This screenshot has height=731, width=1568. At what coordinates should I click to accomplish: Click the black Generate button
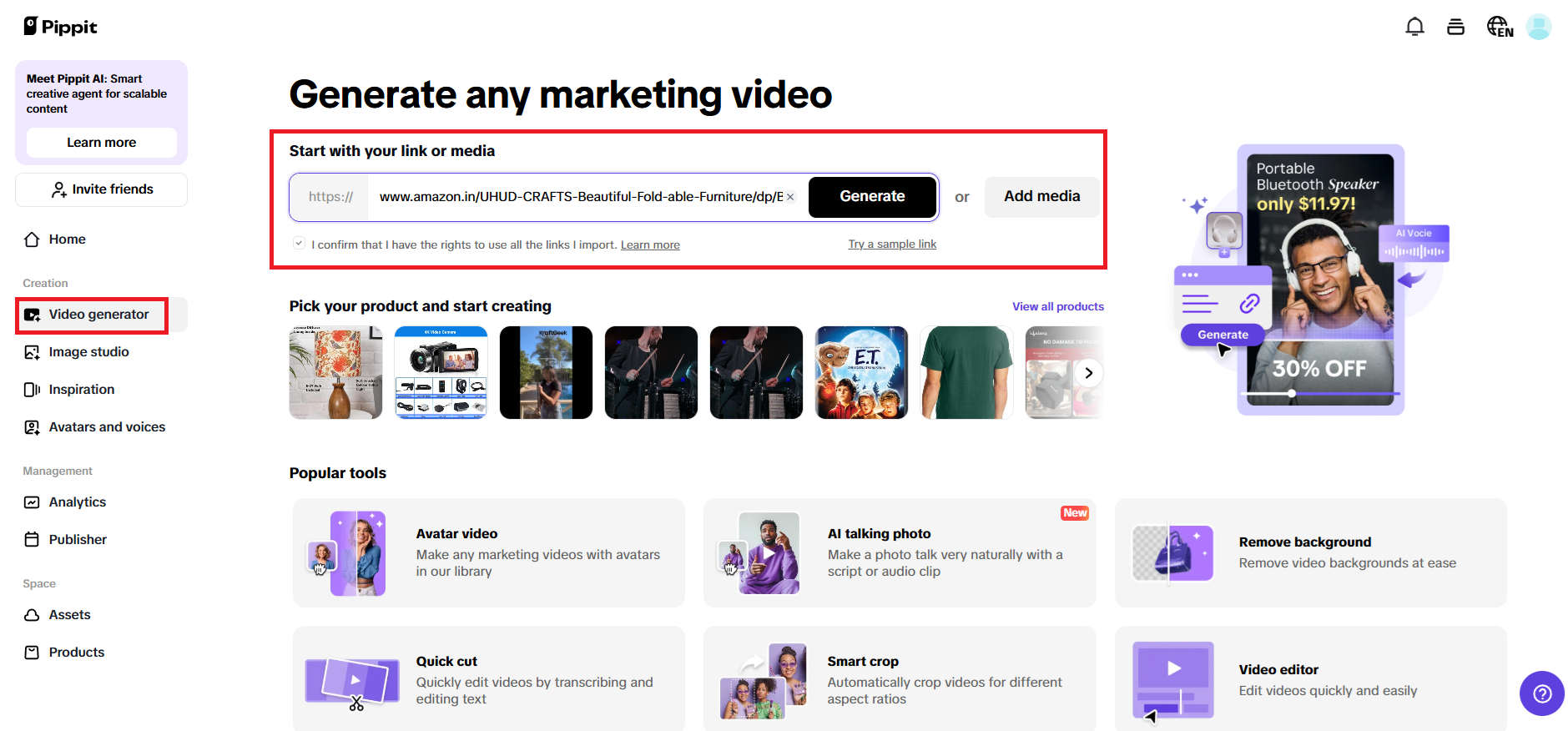[x=872, y=197]
